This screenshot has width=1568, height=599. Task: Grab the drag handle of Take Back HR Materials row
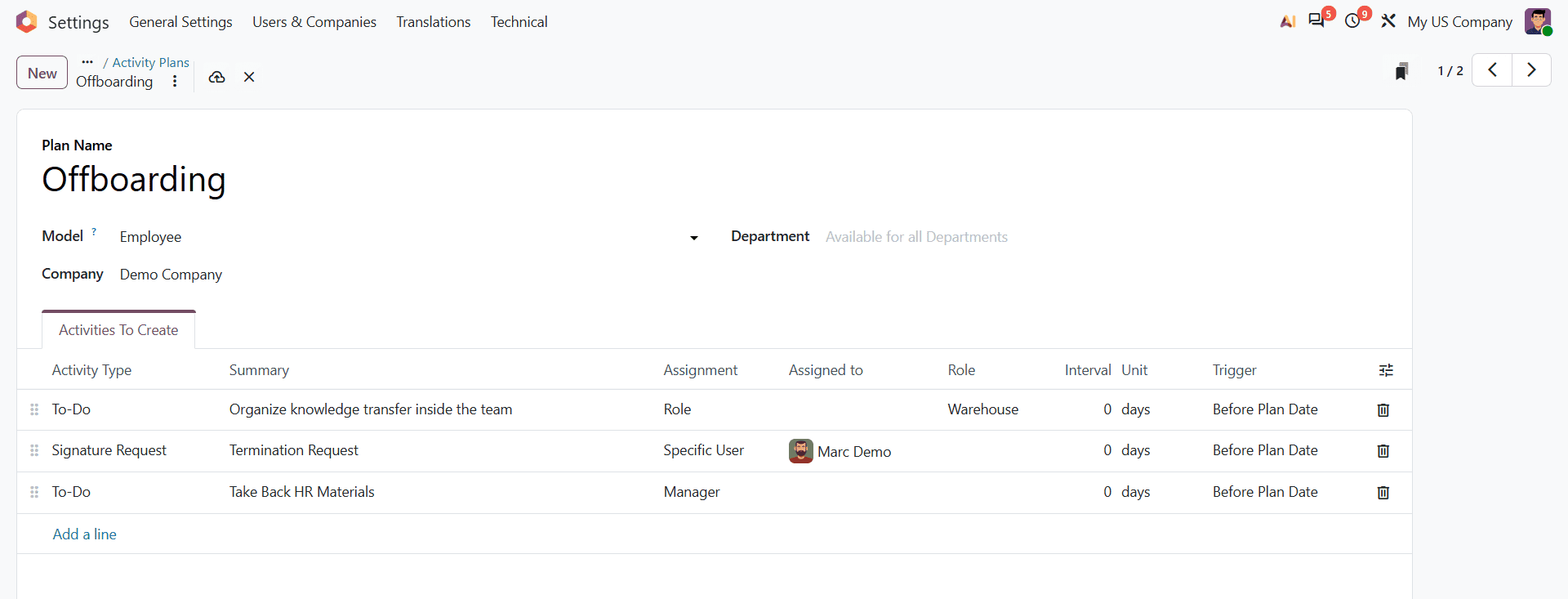pyautogui.click(x=34, y=492)
